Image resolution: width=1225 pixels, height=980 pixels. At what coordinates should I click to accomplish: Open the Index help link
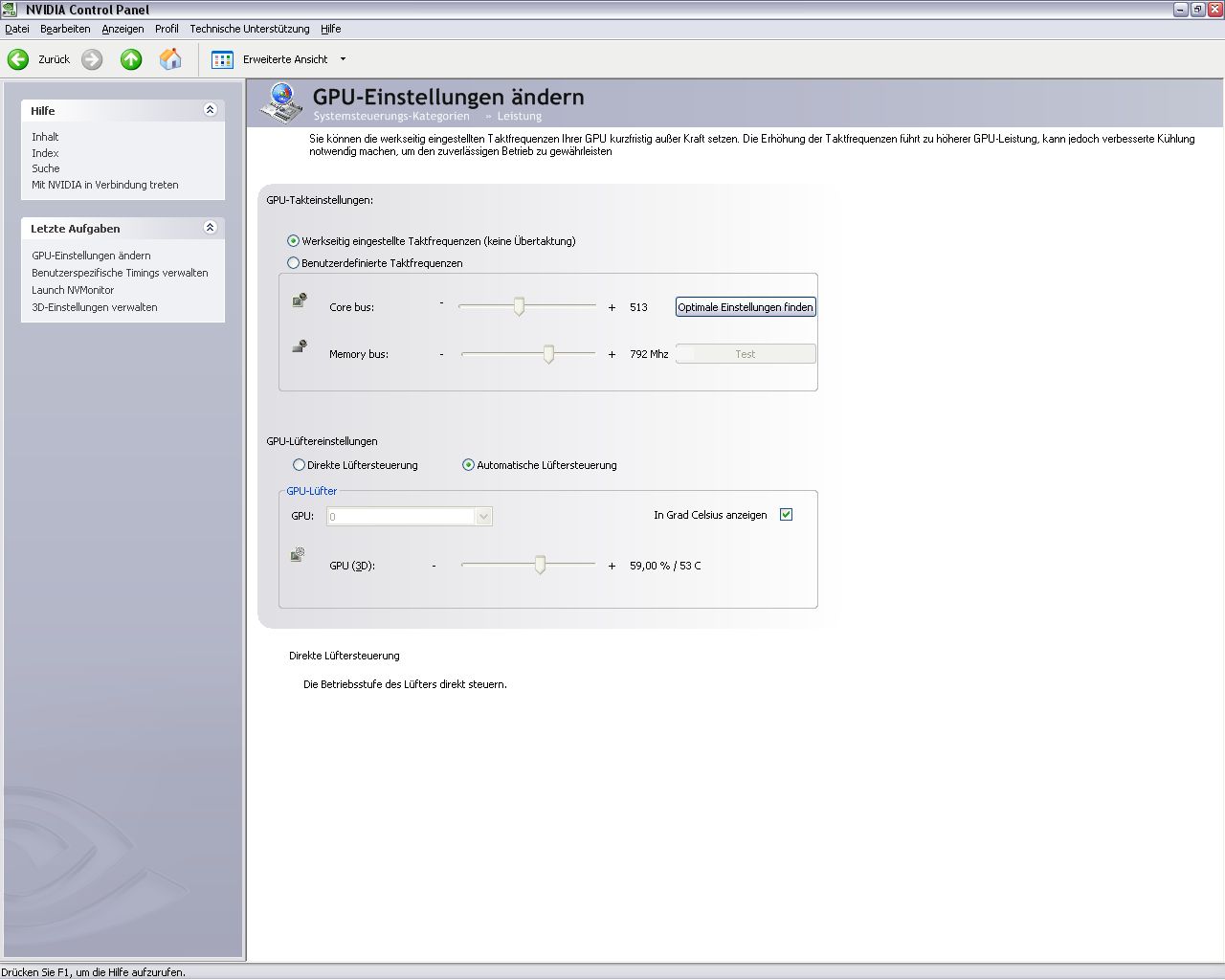[45, 153]
